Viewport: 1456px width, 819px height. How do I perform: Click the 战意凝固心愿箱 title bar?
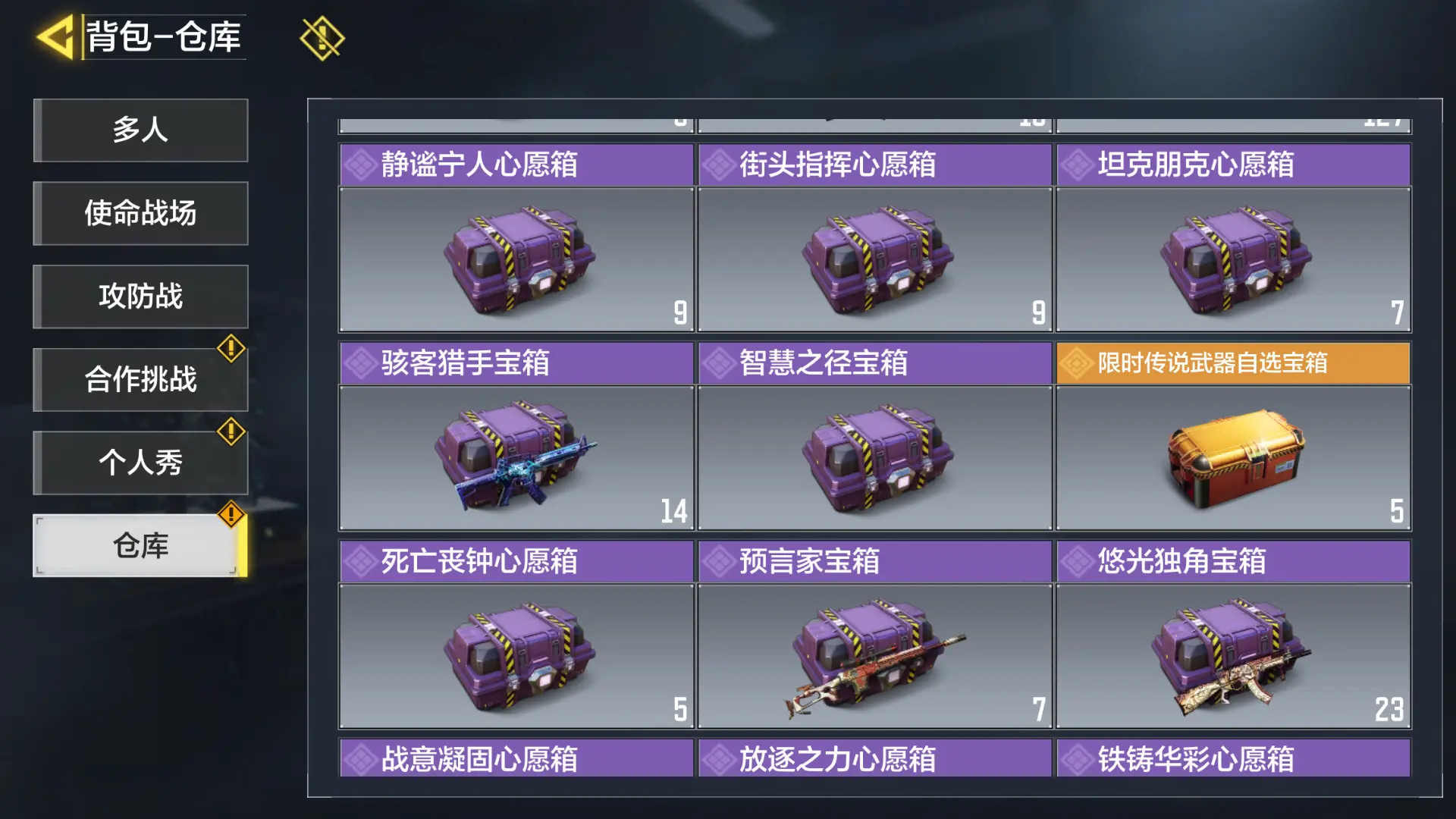516,758
